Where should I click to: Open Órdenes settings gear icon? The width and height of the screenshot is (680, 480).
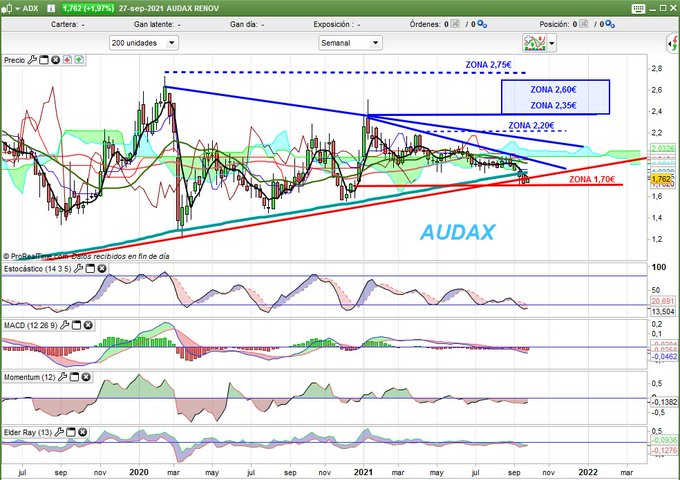pos(482,24)
